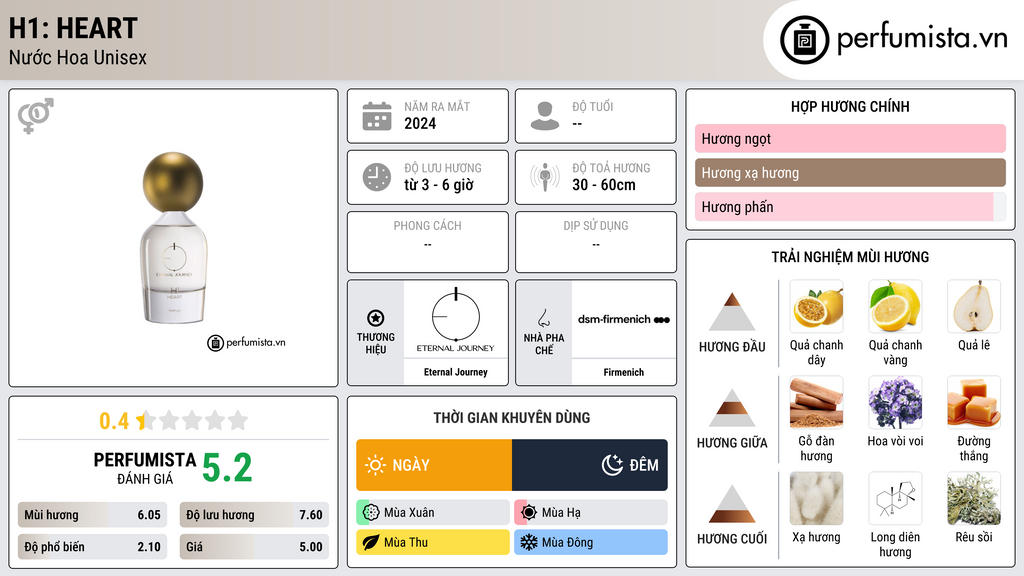This screenshot has width=1024, height=576.
Task: Select the Hương xạ hương accord bar
Action: (850, 173)
